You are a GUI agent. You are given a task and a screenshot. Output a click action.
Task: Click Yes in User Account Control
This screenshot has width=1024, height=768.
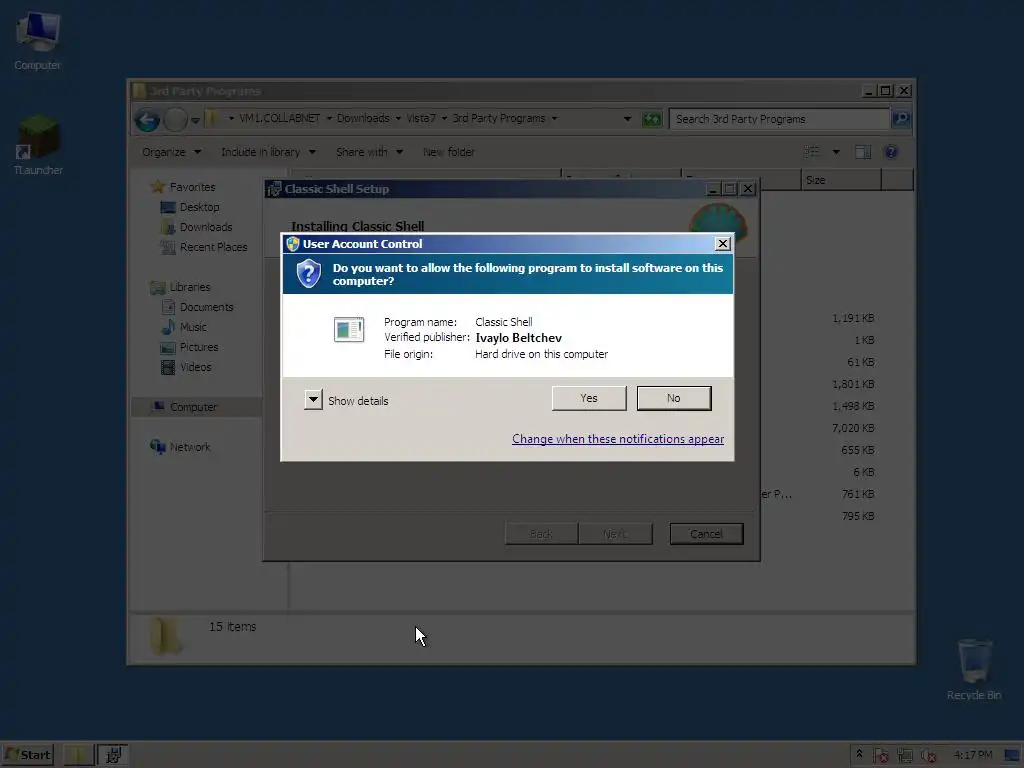[588, 398]
